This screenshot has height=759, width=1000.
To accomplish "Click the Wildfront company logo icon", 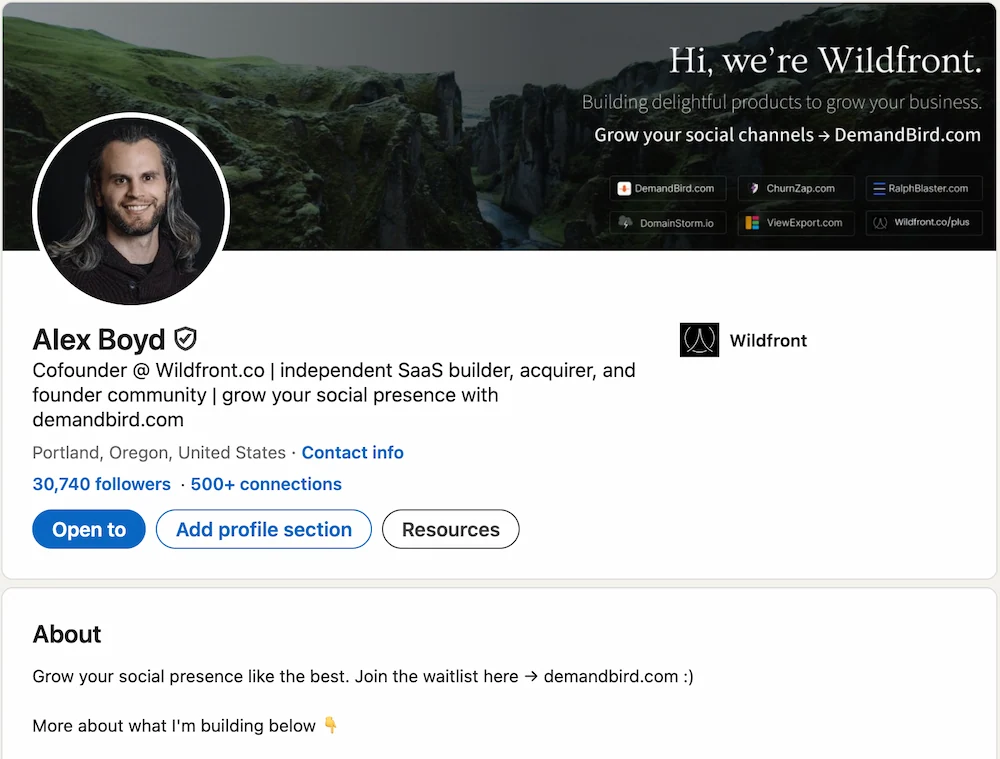I will pos(698,340).
